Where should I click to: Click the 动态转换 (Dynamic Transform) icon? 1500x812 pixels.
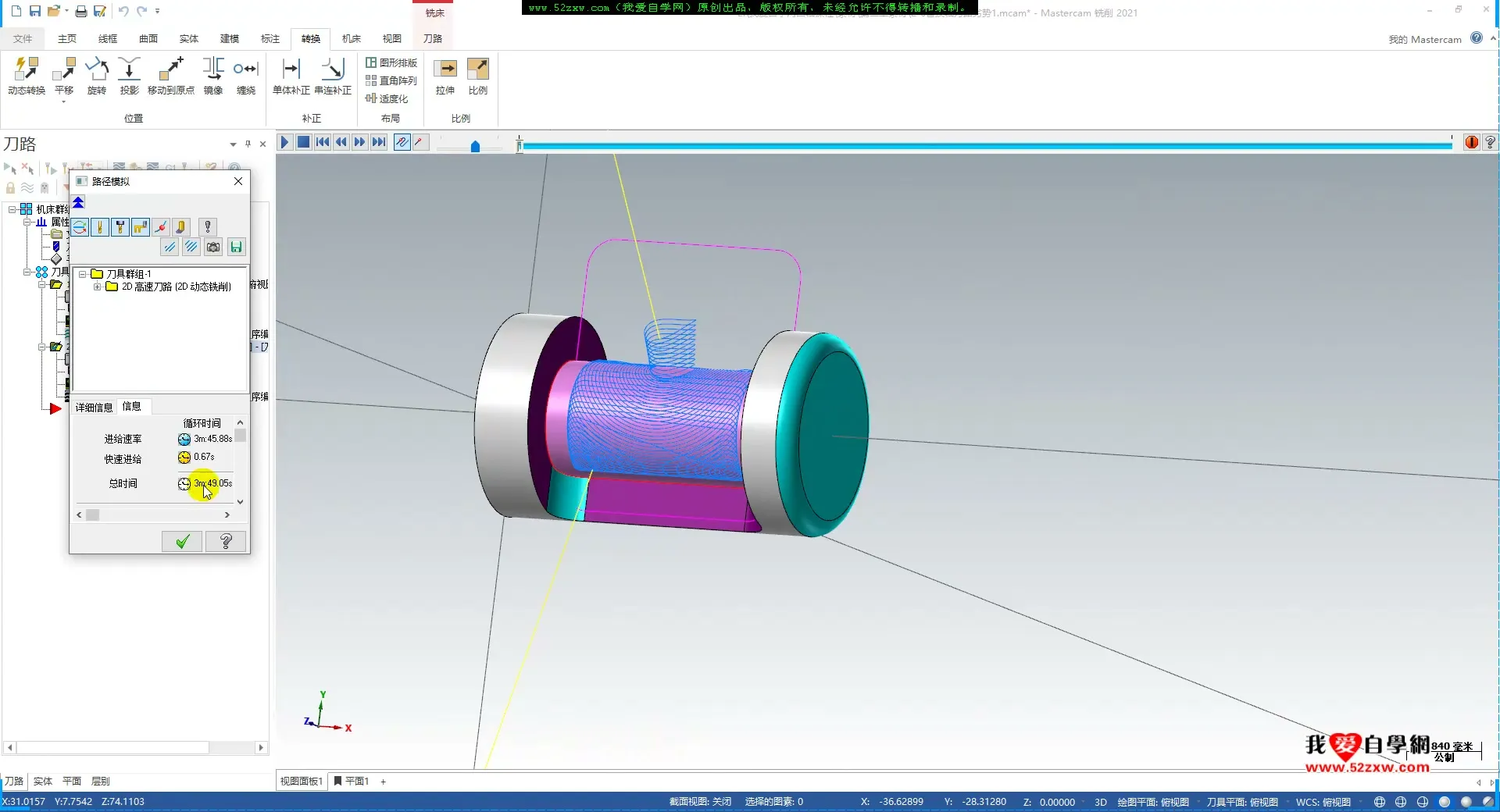point(27,70)
